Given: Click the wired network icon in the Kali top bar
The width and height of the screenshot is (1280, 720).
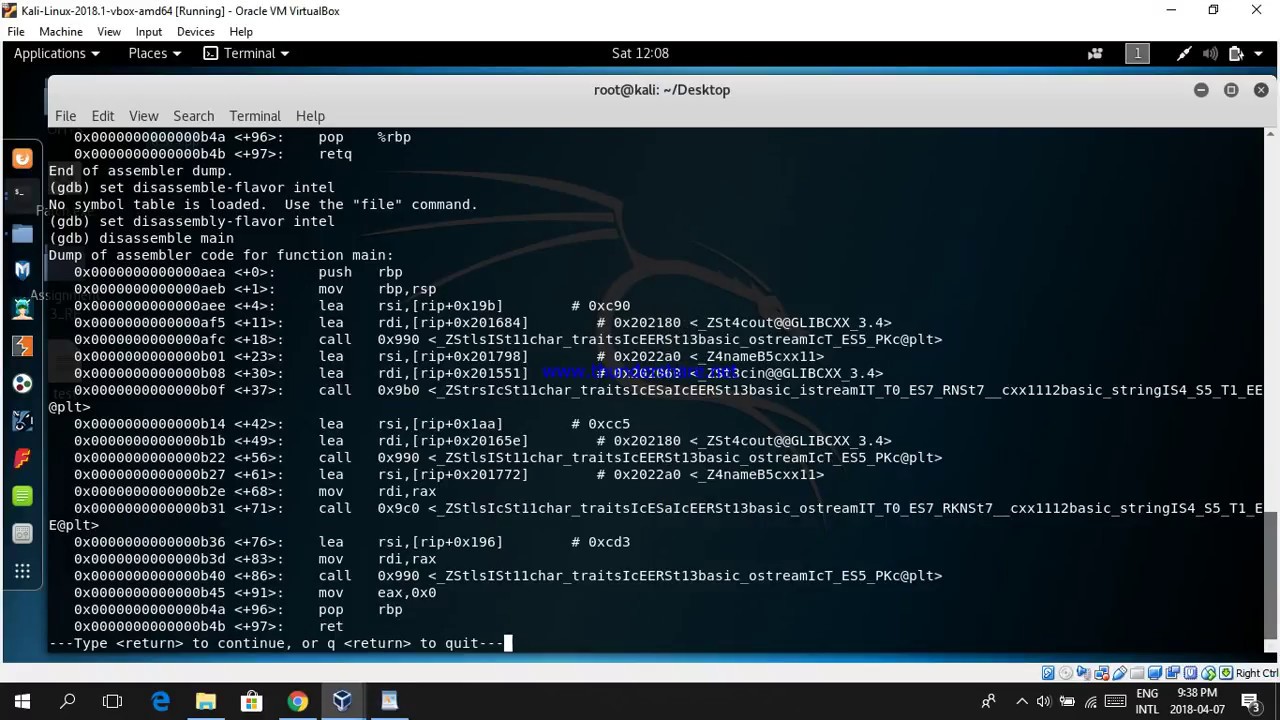Looking at the screenshot, I should [1184, 53].
